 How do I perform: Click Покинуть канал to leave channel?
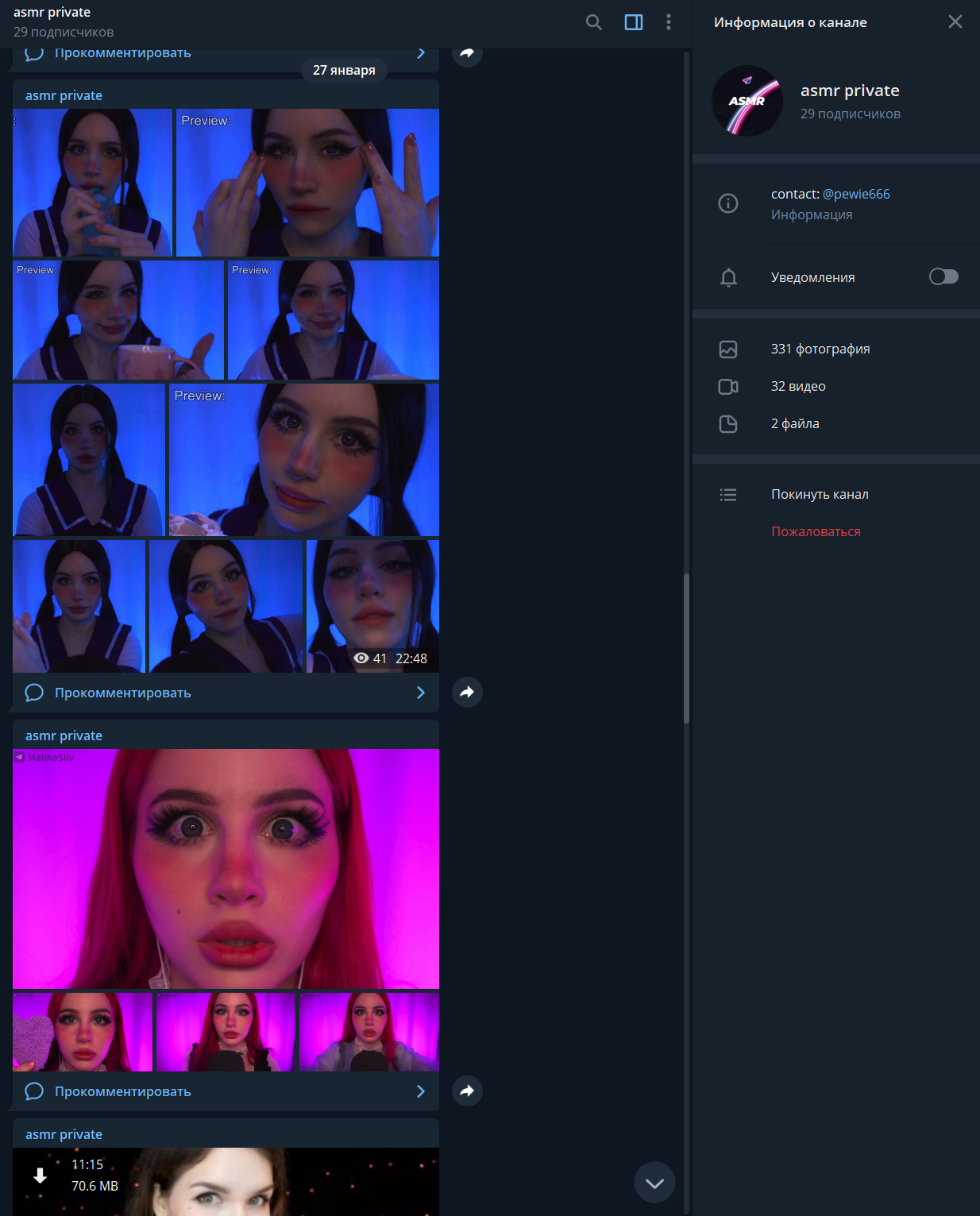click(820, 494)
